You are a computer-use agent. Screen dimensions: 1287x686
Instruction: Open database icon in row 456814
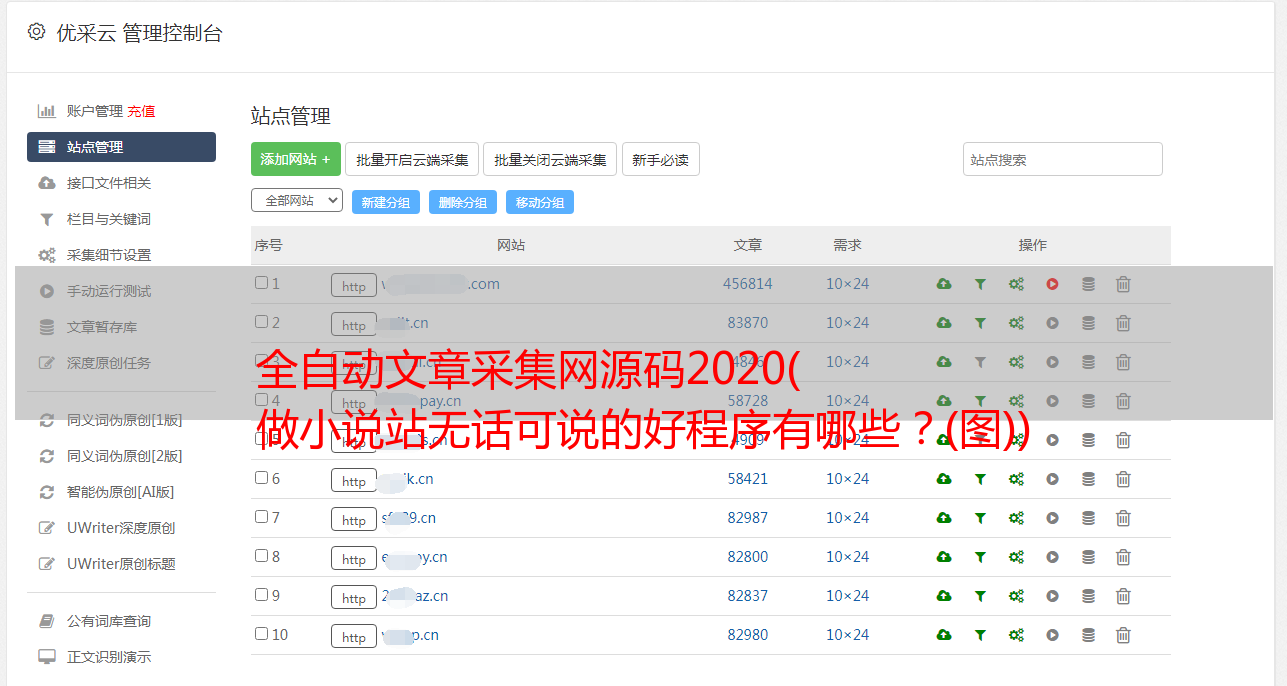pyautogui.click(x=1088, y=284)
